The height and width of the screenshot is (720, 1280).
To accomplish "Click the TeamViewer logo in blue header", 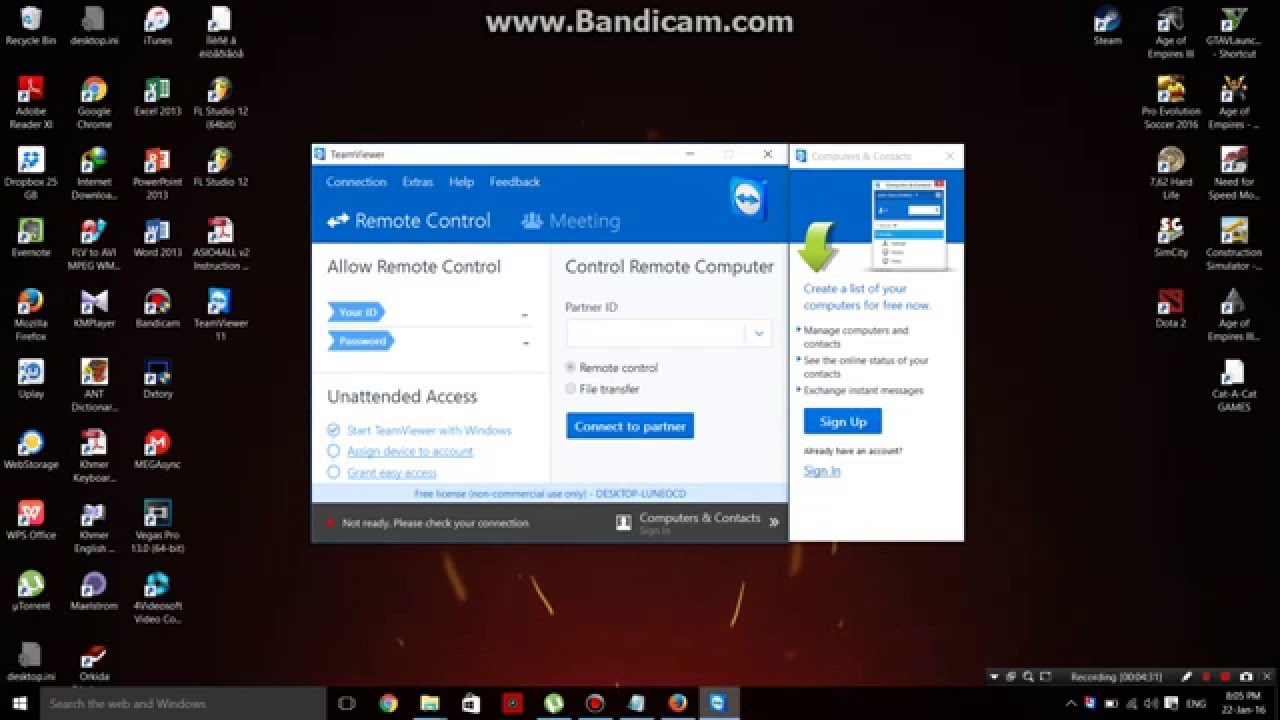I will 747,200.
